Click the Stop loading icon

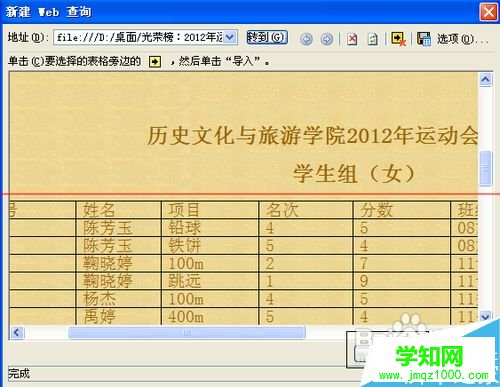point(352,39)
